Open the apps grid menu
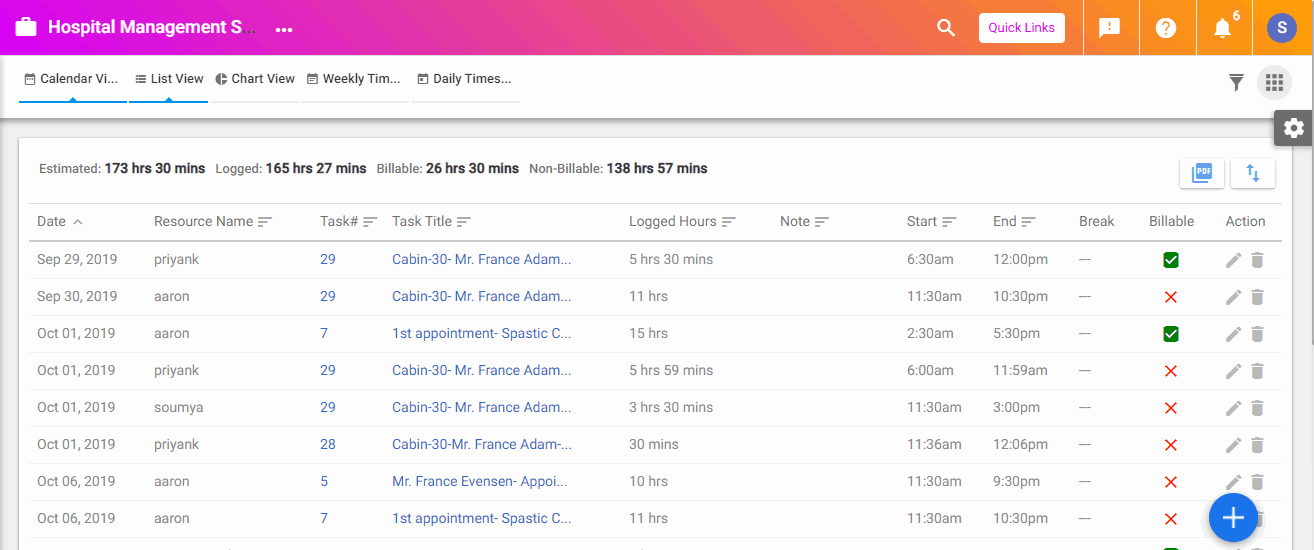This screenshot has width=1314, height=550. coord(1274,83)
